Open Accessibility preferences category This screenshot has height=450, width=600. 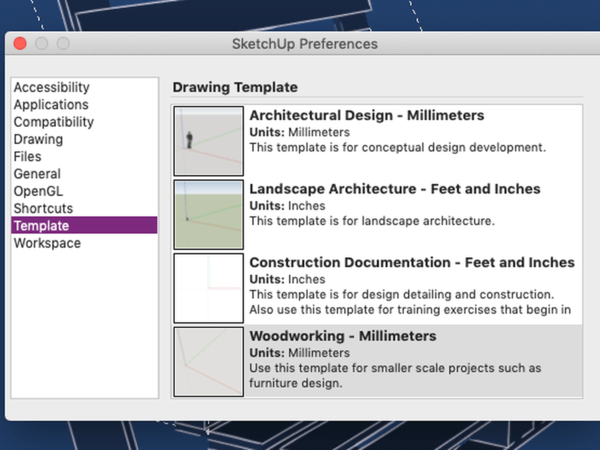coord(51,88)
